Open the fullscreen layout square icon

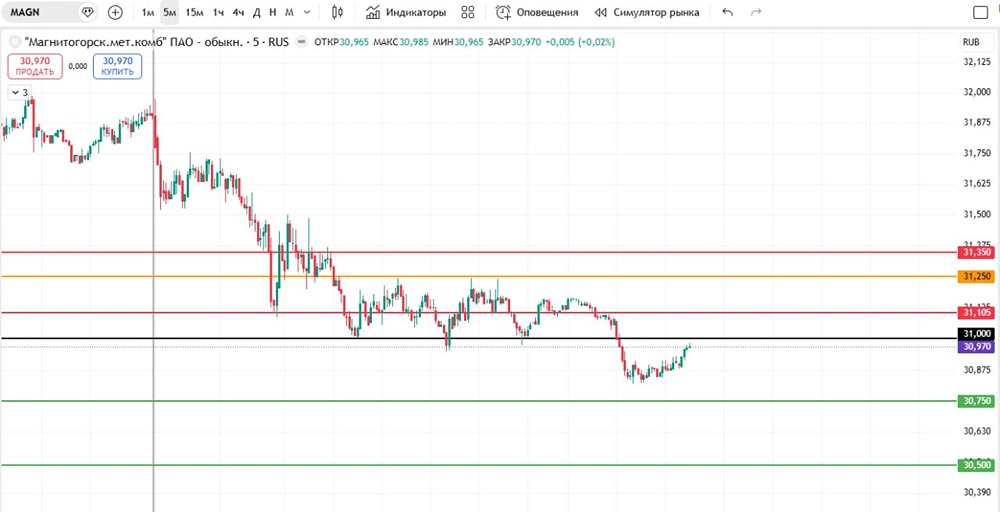coord(980,12)
